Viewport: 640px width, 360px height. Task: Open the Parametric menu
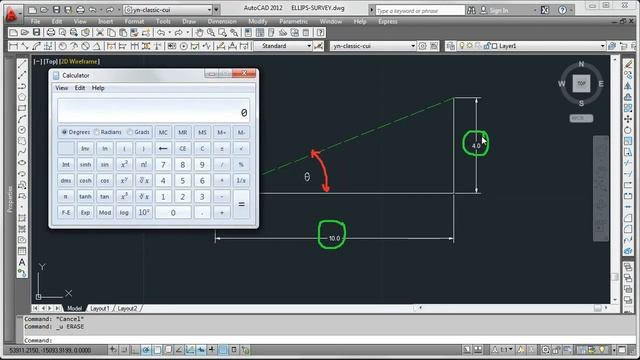(x=293, y=21)
